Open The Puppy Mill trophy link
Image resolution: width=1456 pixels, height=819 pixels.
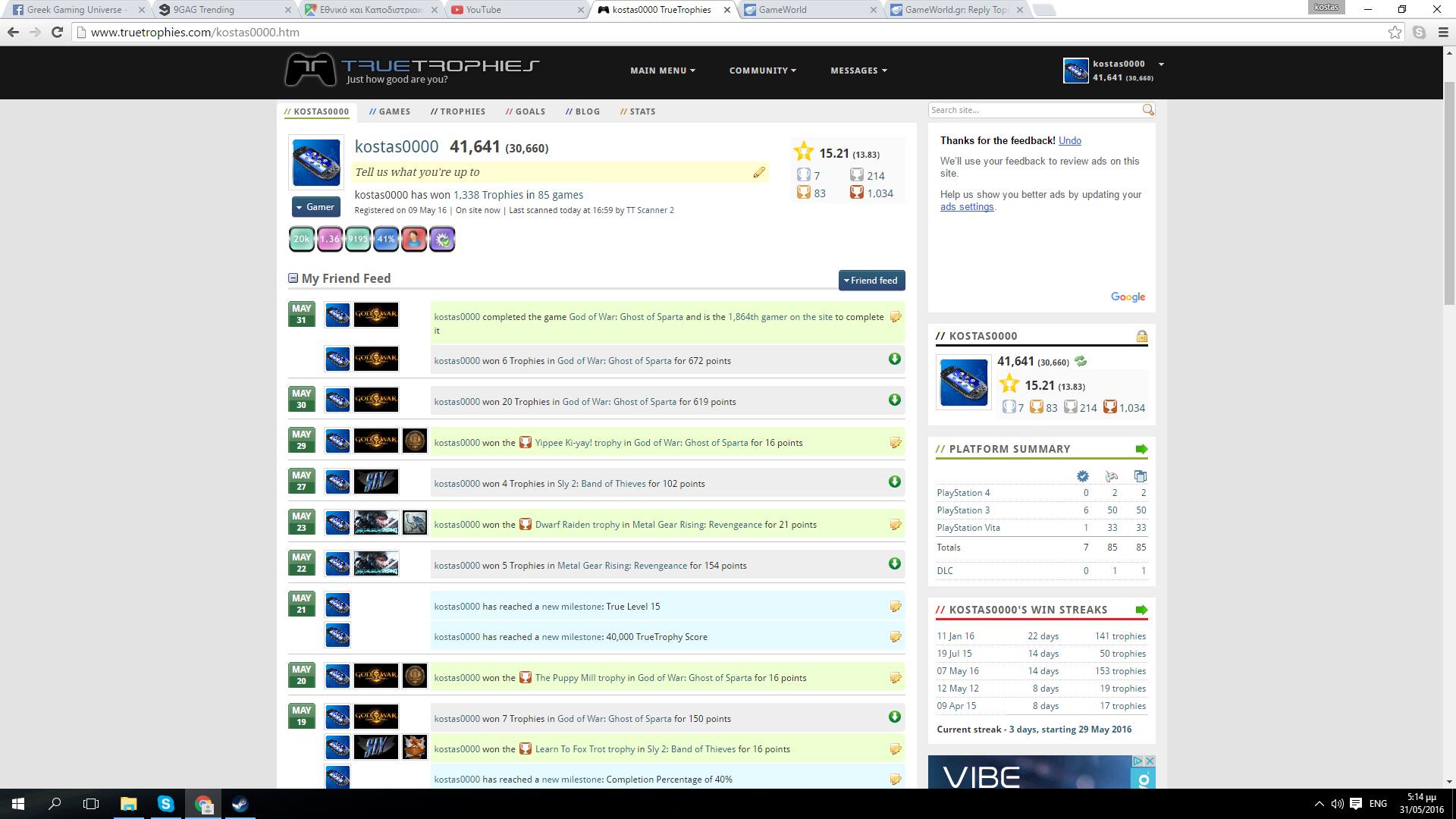(x=580, y=678)
